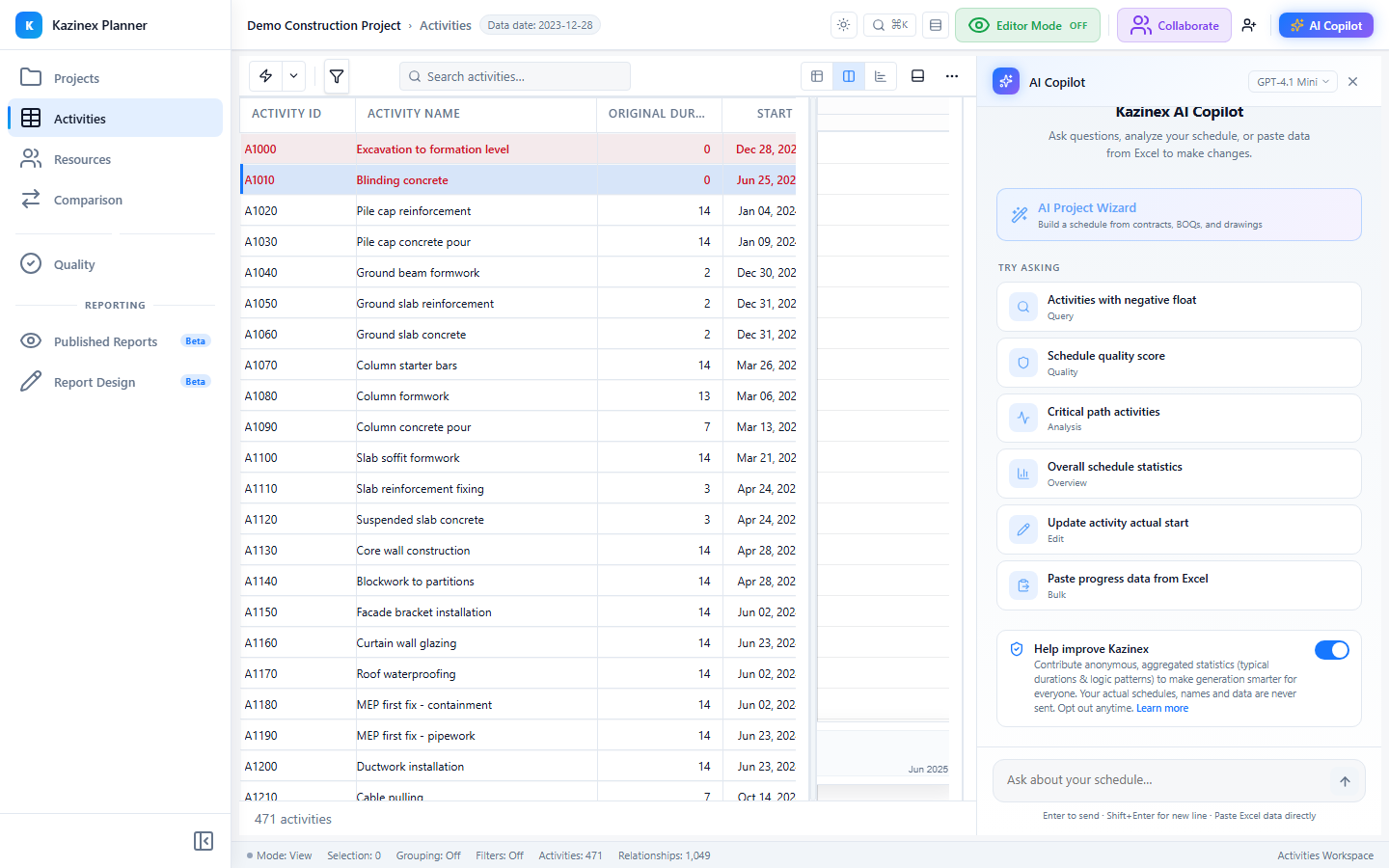Open Published Reports page
Screen dimensions: 1389x868
(115, 341)
